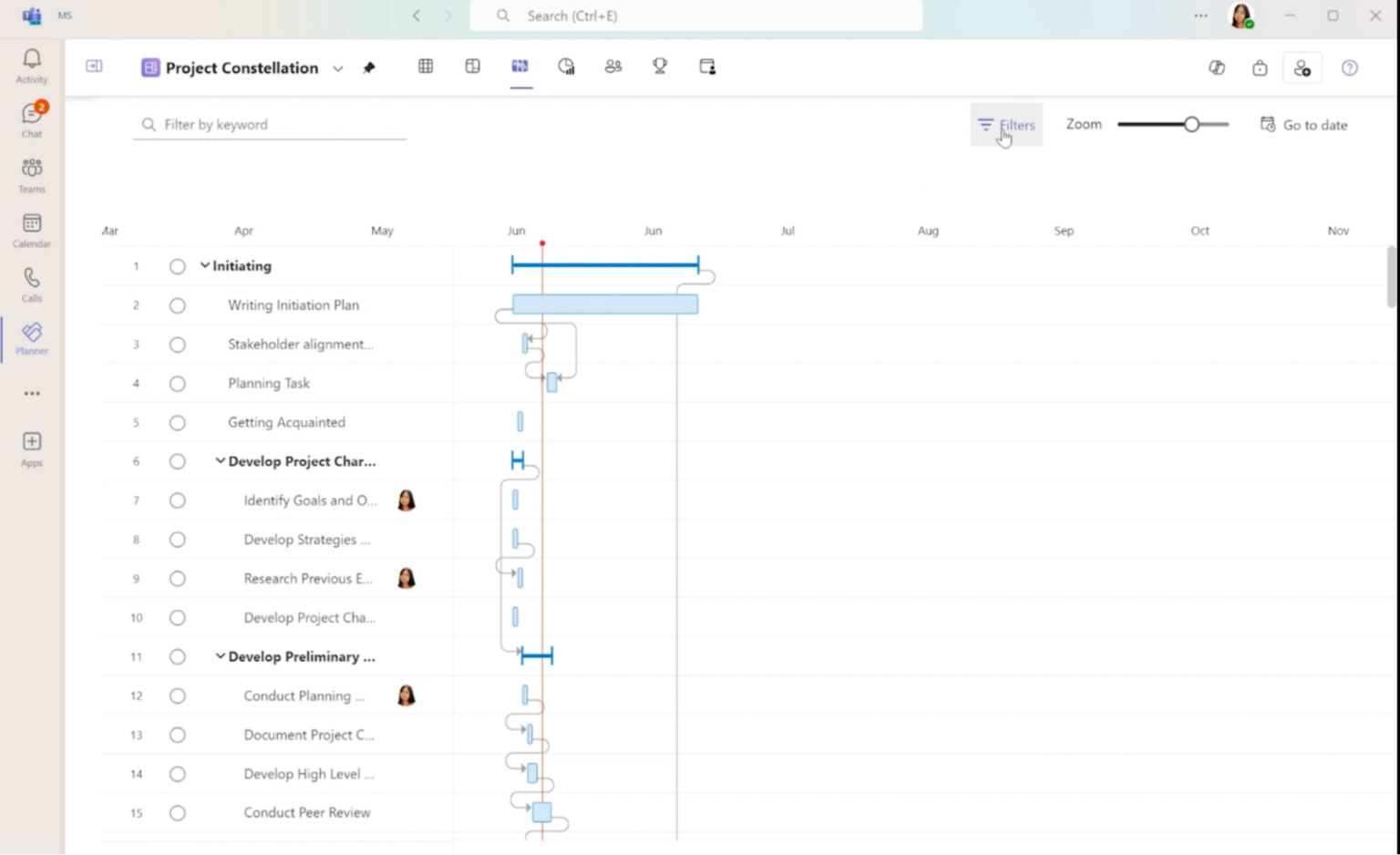1400x855 pixels.
Task: Mark task Writing Initiation Plan as complete
Action: [177, 305]
